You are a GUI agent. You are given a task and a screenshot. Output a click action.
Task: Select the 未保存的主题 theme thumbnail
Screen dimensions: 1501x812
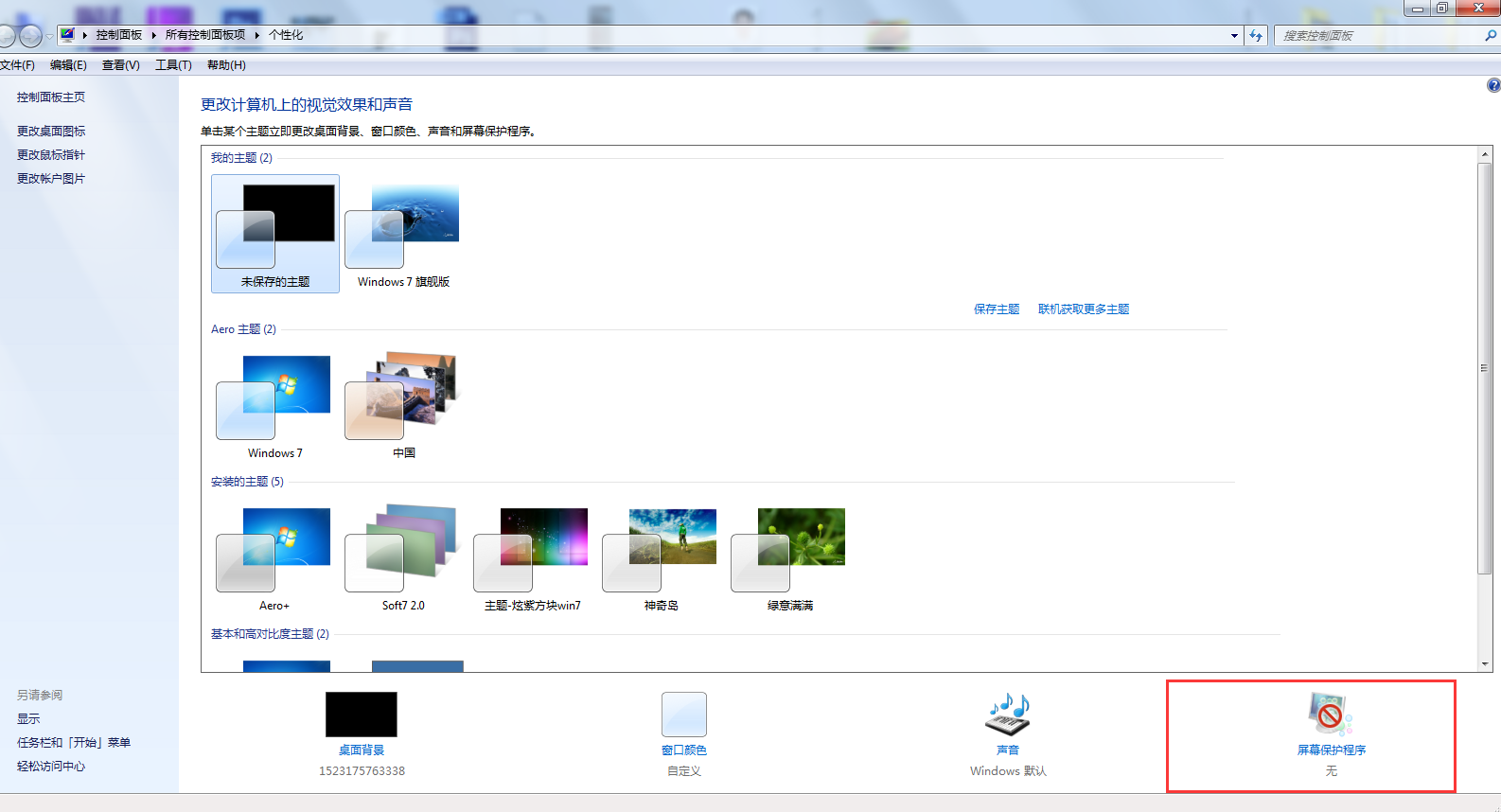(x=275, y=234)
